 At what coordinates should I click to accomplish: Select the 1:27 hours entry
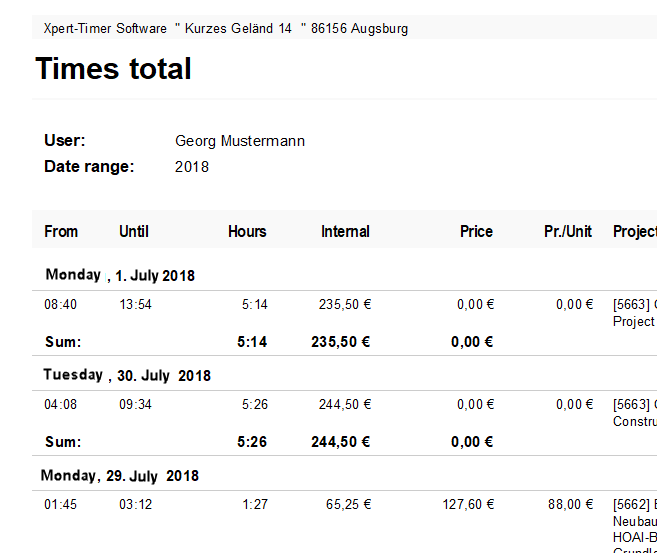(254, 505)
